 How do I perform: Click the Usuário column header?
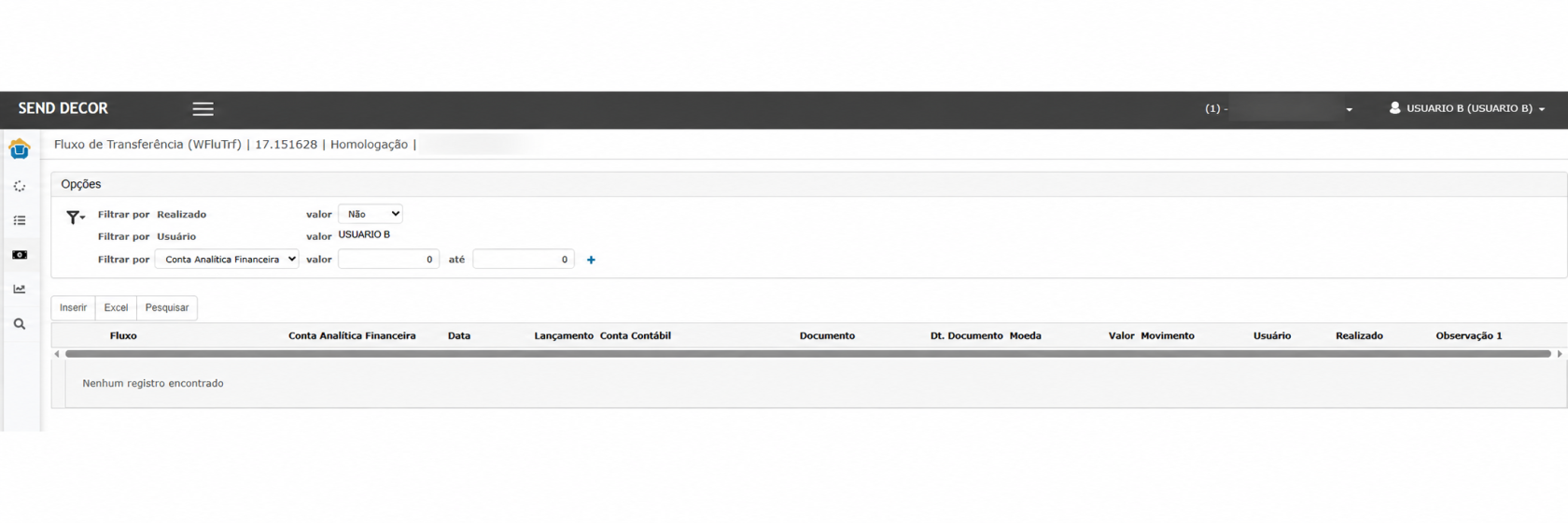1272,335
